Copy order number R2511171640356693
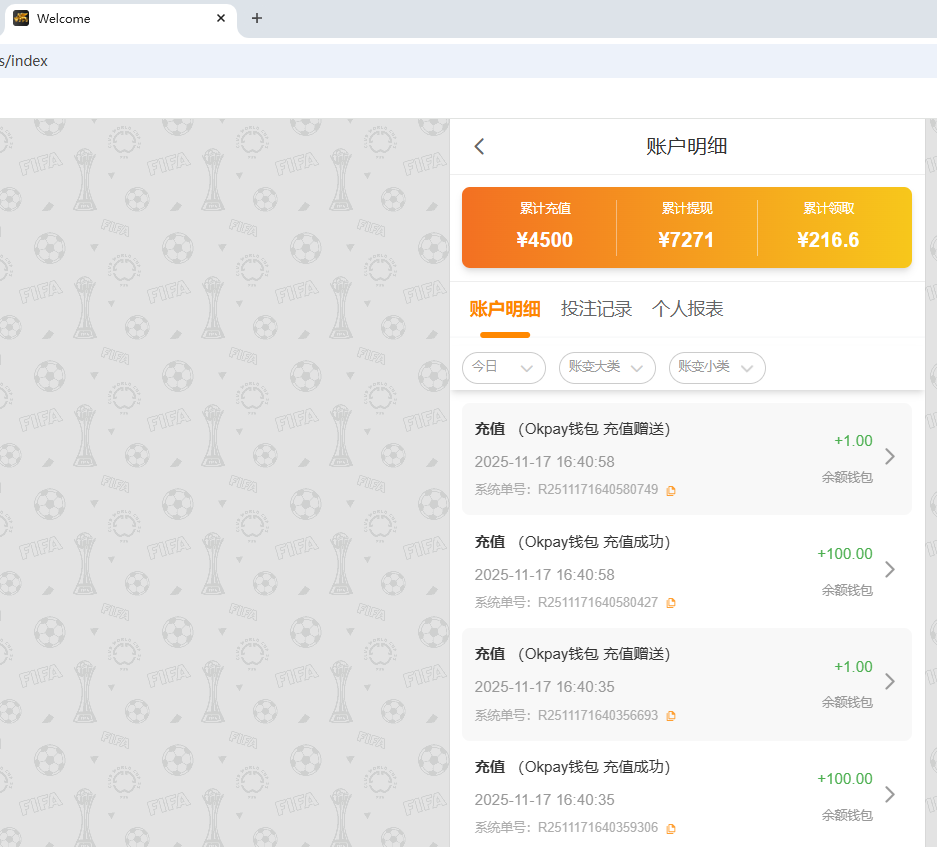The image size is (937, 847). 671,716
